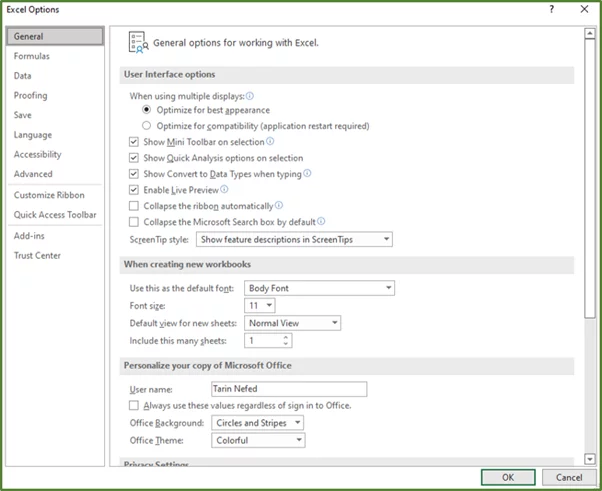Screen dimensions: 602x491
Task: Click the info icon beside multiple displays
Action: tap(250, 96)
